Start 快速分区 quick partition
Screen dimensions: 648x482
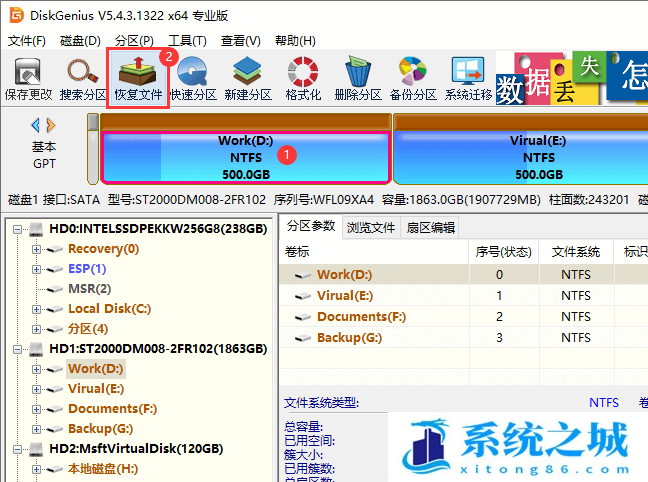click(x=193, y=79)
